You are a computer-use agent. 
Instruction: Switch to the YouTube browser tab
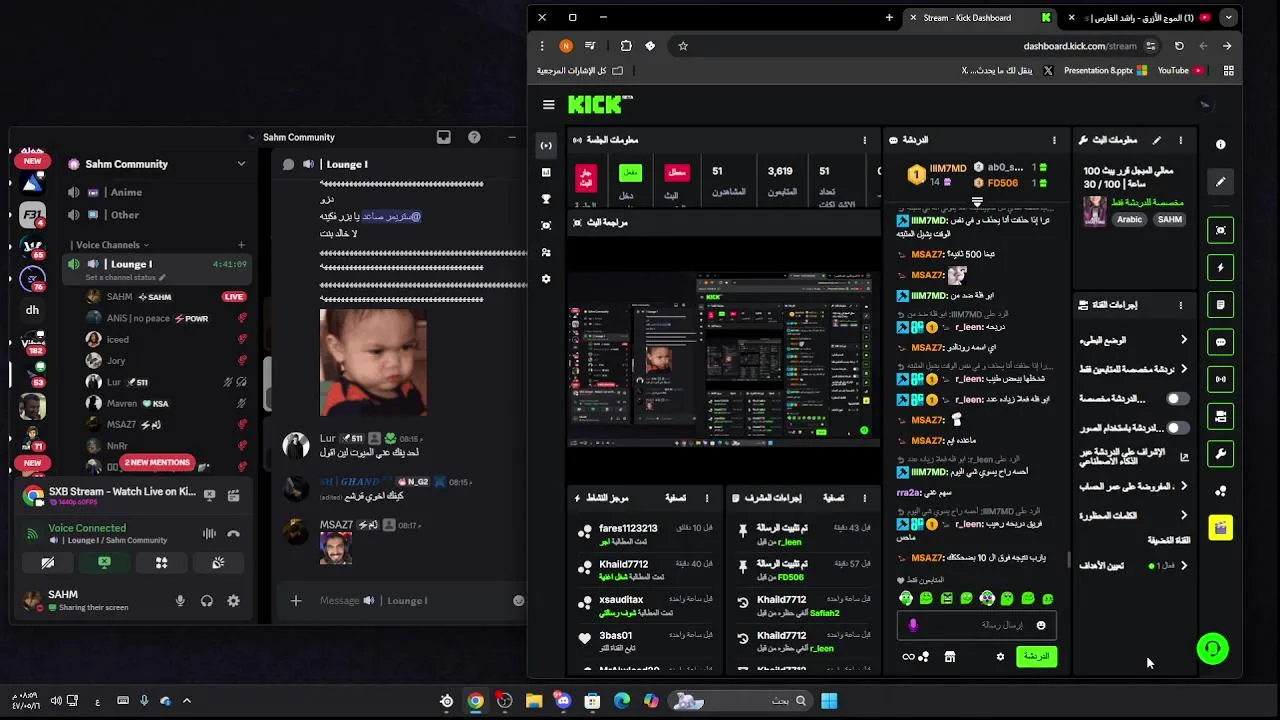coord(1140,17)
